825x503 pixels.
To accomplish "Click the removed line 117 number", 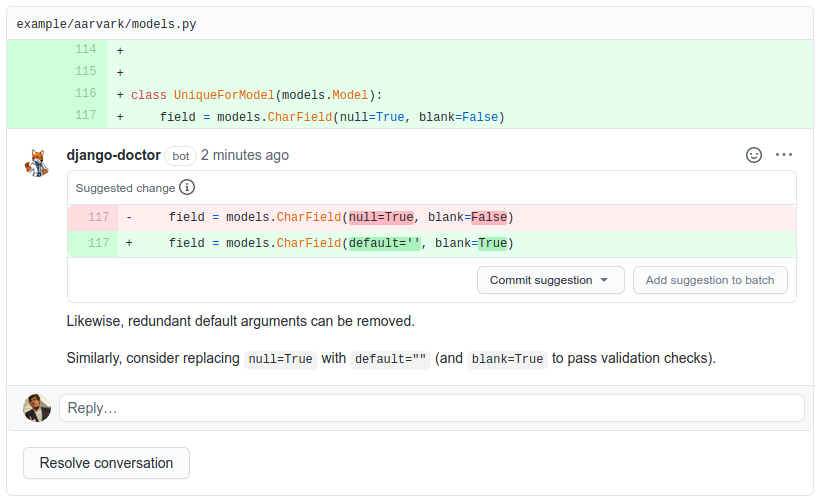I will [x=98, y=218].
